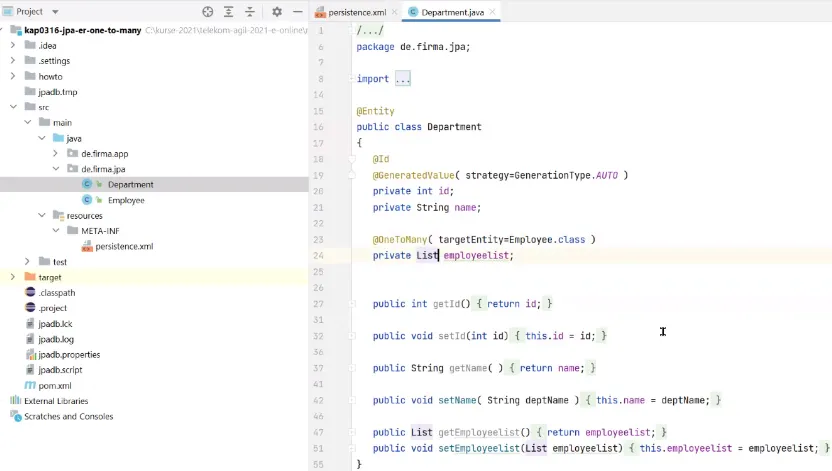Click the pom.xml Maven icon
832x471 pixels.
tap(30, 385)
